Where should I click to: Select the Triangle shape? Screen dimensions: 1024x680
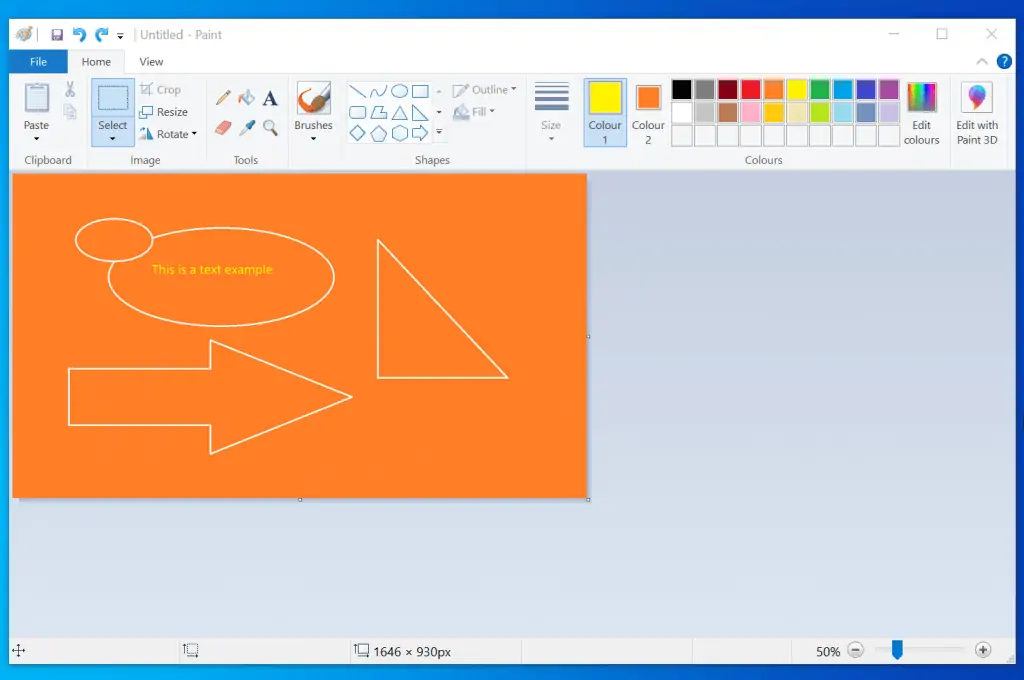pos(399,112)
